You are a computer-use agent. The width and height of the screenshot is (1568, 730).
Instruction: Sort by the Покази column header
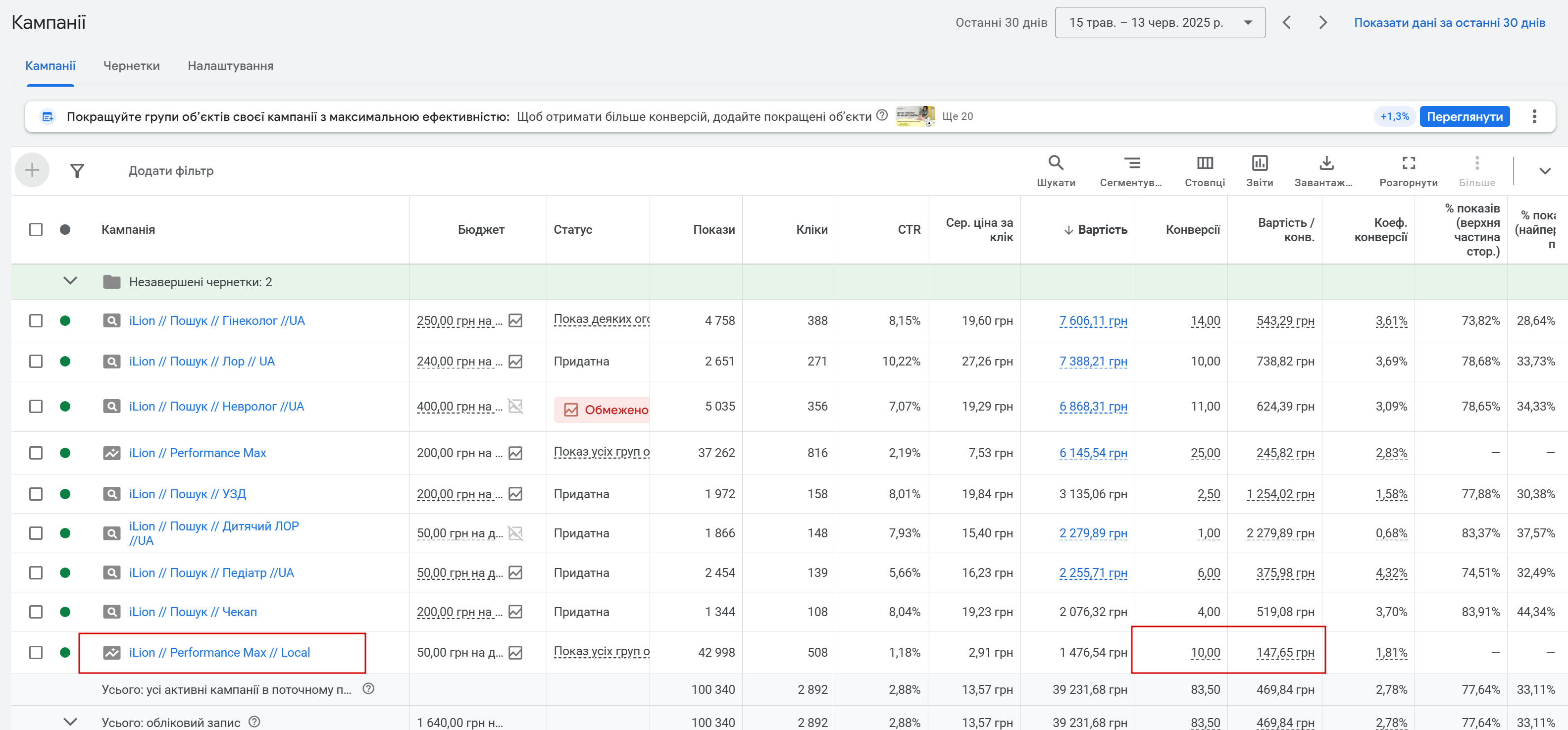tap(713, 229)
